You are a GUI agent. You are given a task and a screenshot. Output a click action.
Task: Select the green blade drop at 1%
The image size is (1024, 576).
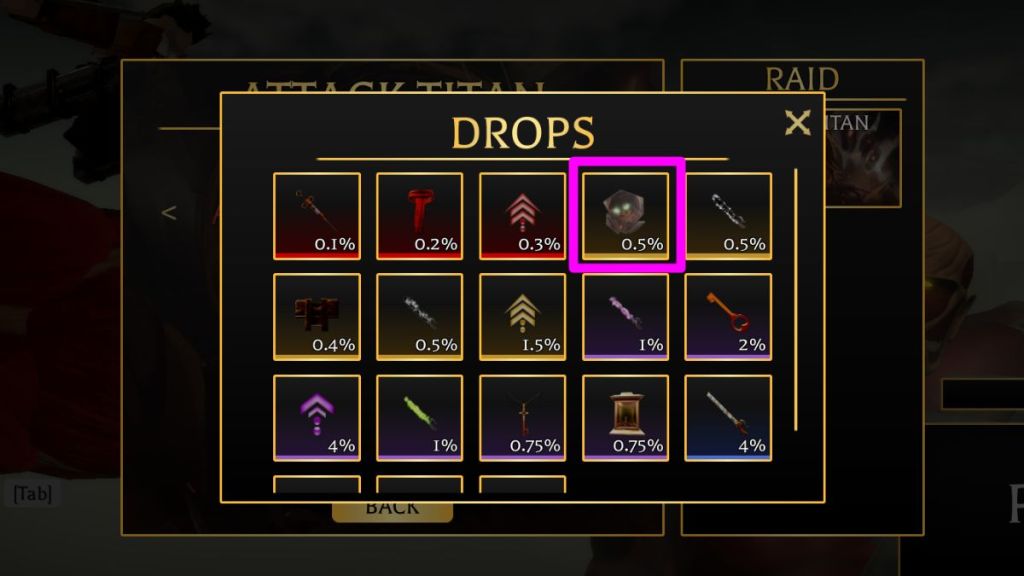point(419,418)
